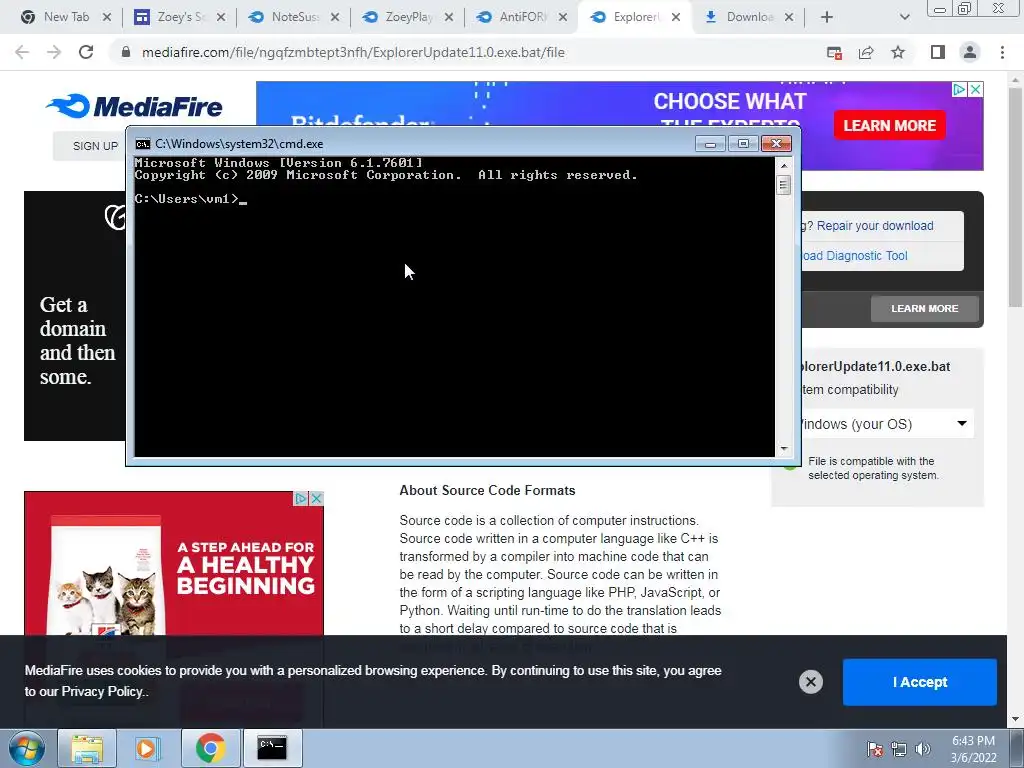1024x768 pixels.
Task: Click the cmd scrollbar thumb
Action: (784, 185)
